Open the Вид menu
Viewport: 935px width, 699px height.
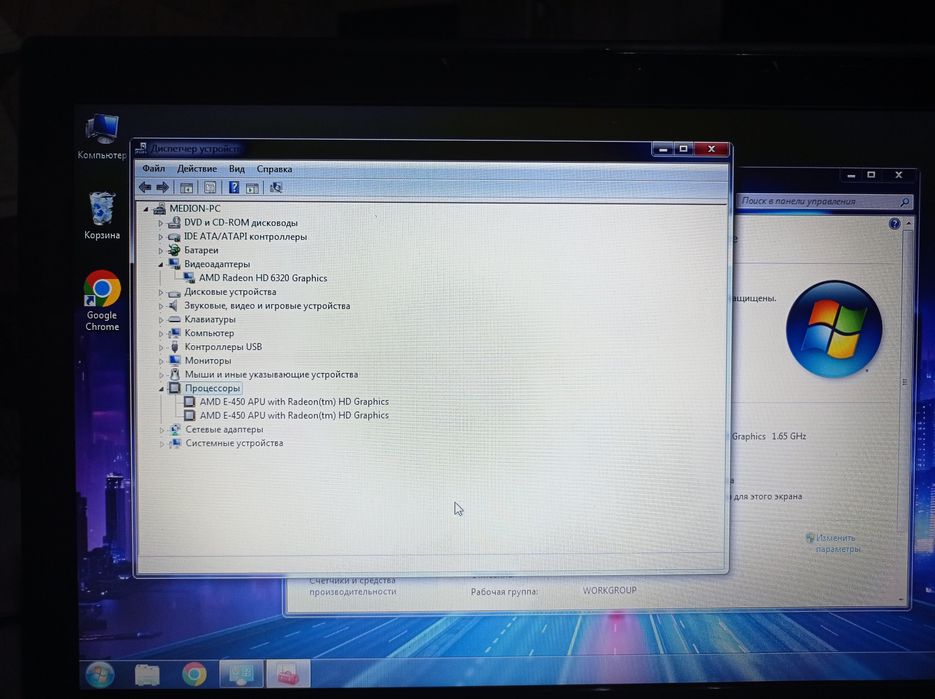pyautogui.click(x=237, y=169)
